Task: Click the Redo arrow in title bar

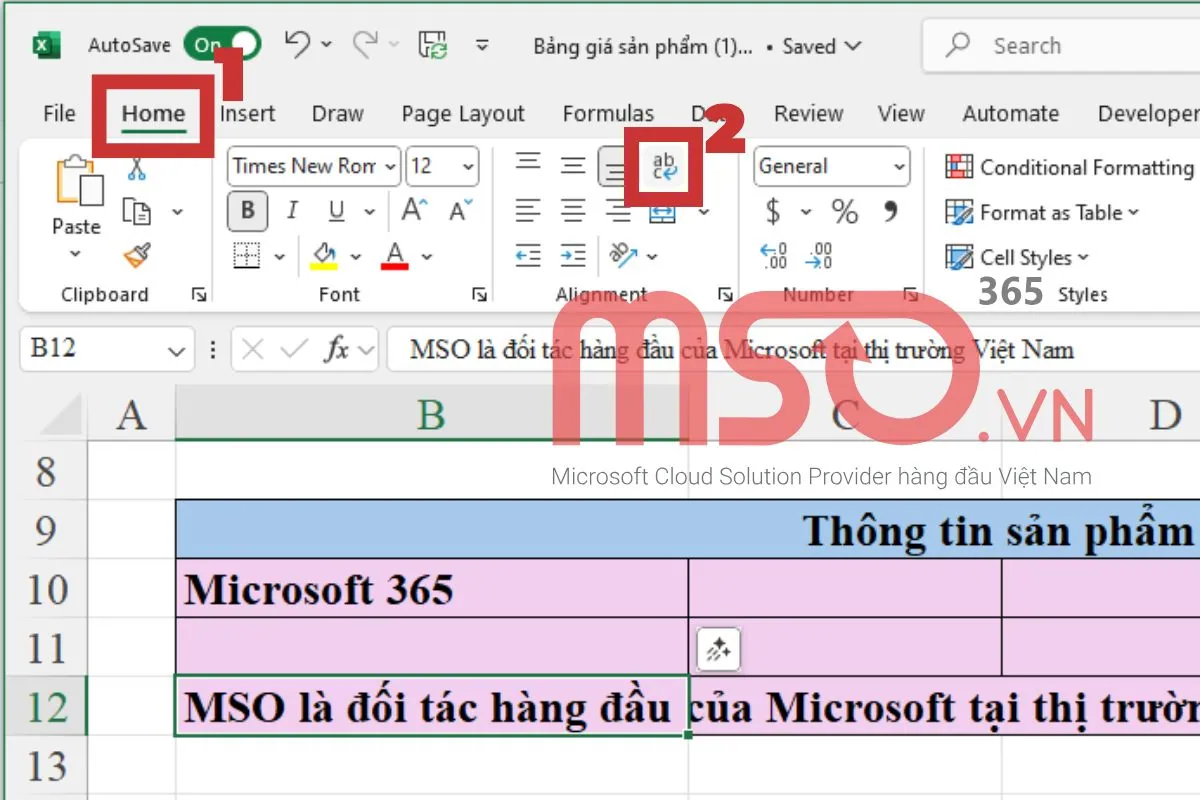Action: tap(366, 44)
